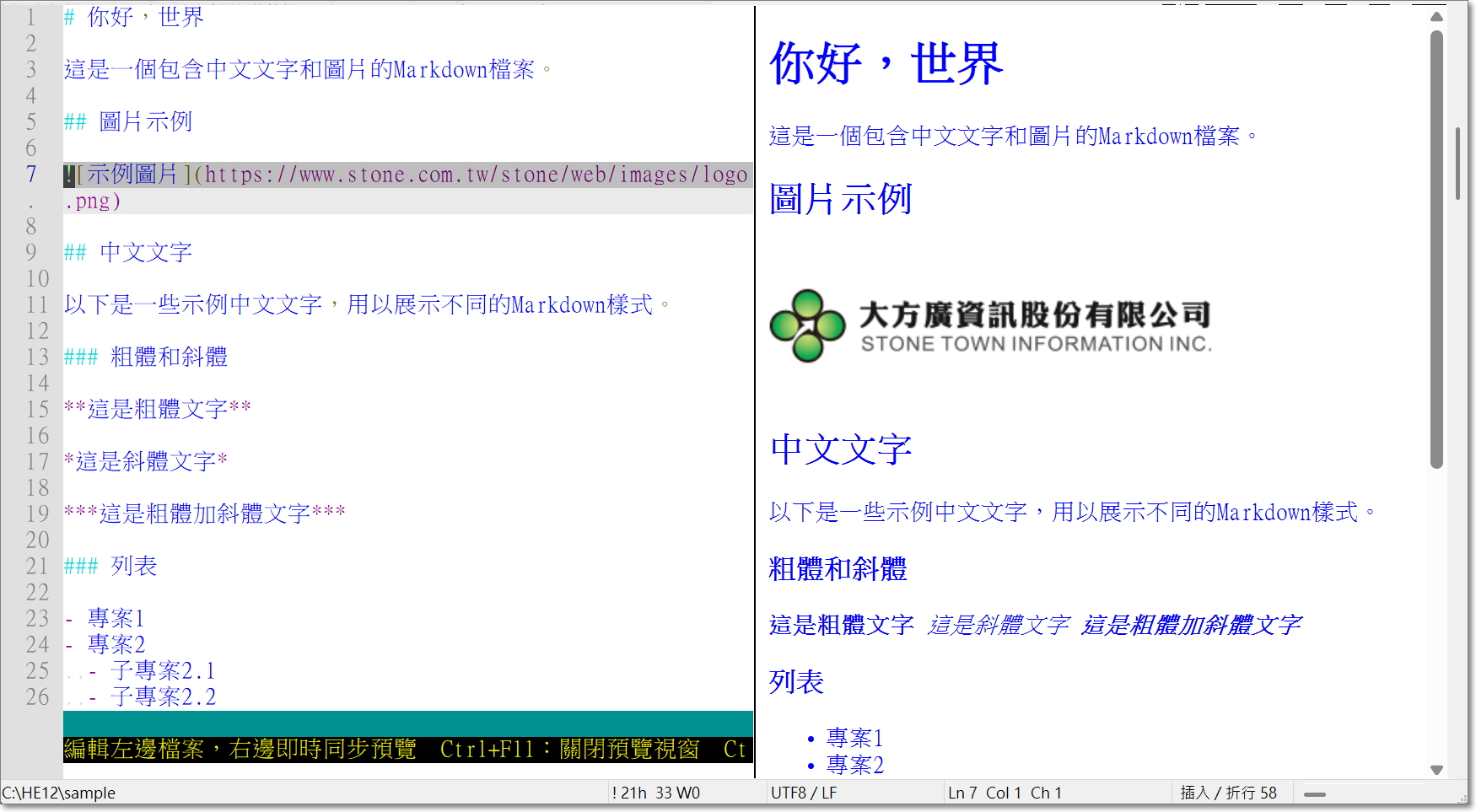Click the scroll-up arrow in preview pane
The height and width of the screenshot is (812, 1476).
tap(1437, 17)
